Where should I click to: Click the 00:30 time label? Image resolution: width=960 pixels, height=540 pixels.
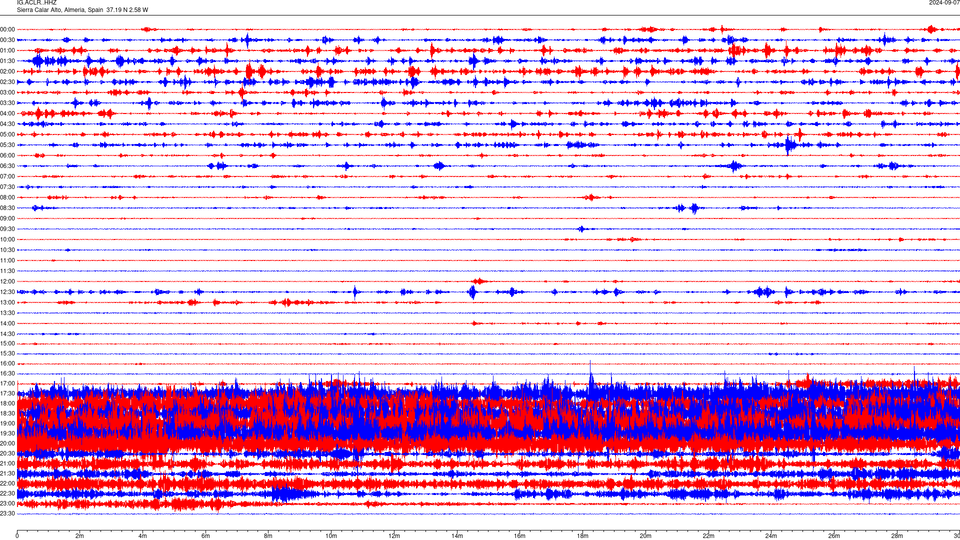(x=7, y=40)
